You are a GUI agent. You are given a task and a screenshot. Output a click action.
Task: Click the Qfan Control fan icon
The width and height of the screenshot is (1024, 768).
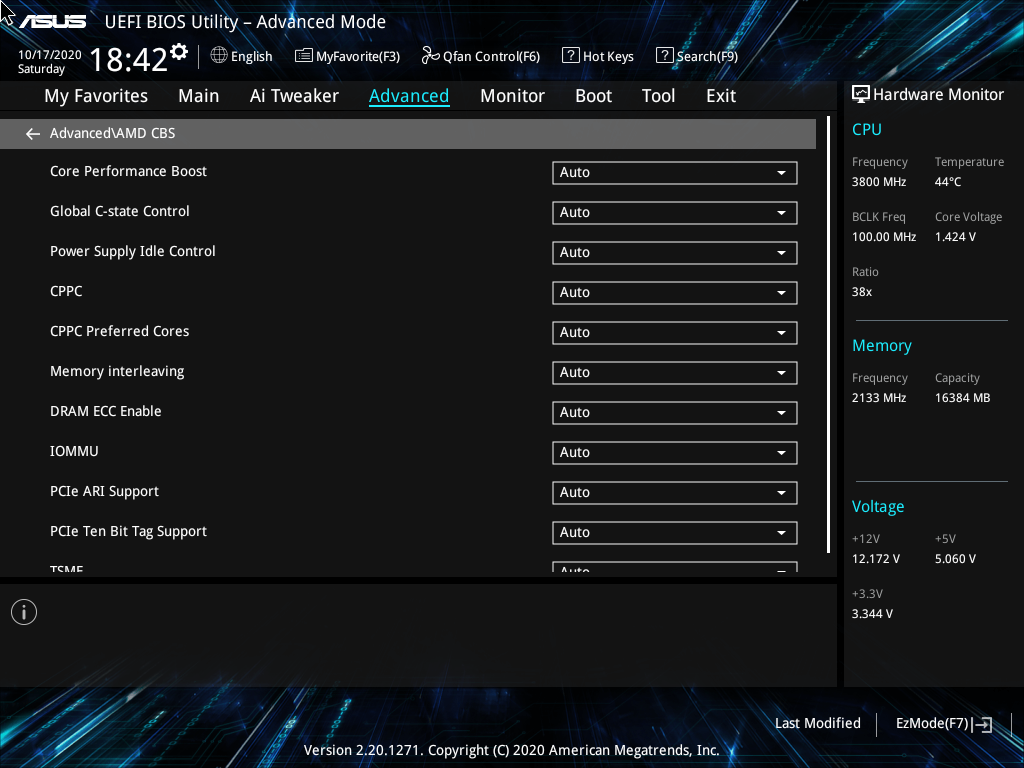pos(430,56)
